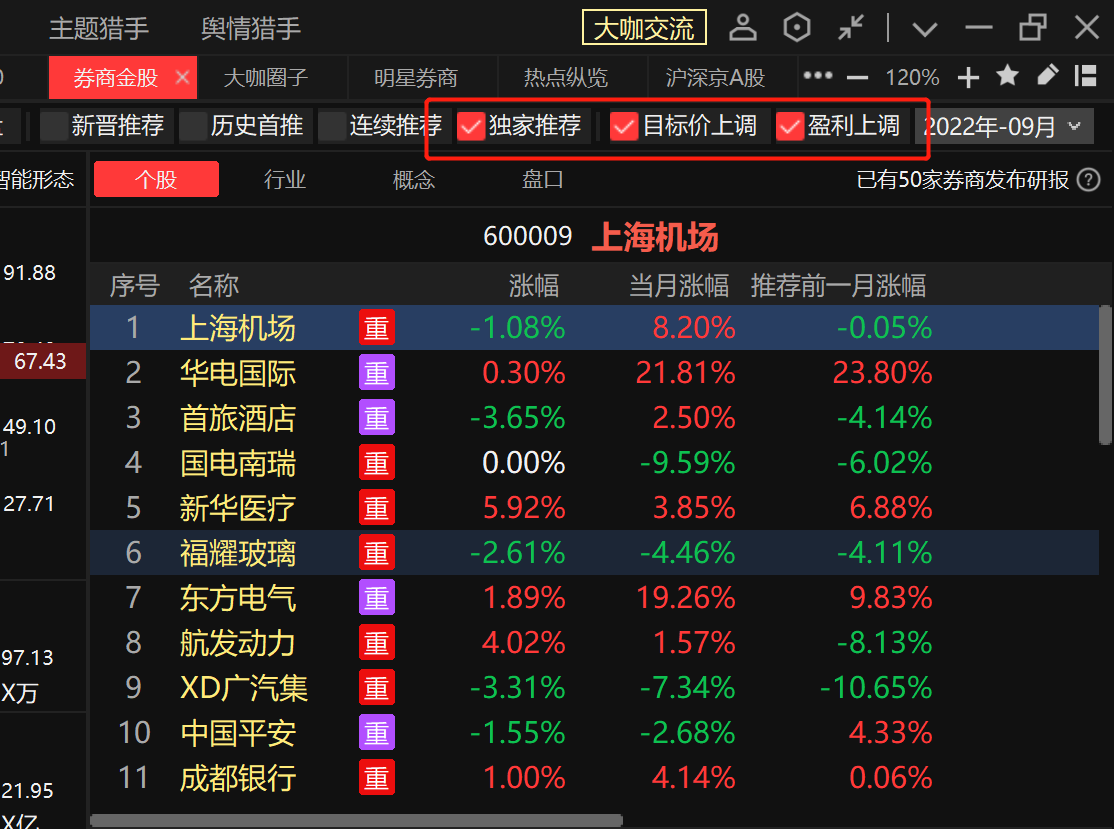Viewport: 1114px width, 829px height.
Task: Click the red 重 badge for 新华医疗
Action: pyautogui.click(x=377, y=508)
